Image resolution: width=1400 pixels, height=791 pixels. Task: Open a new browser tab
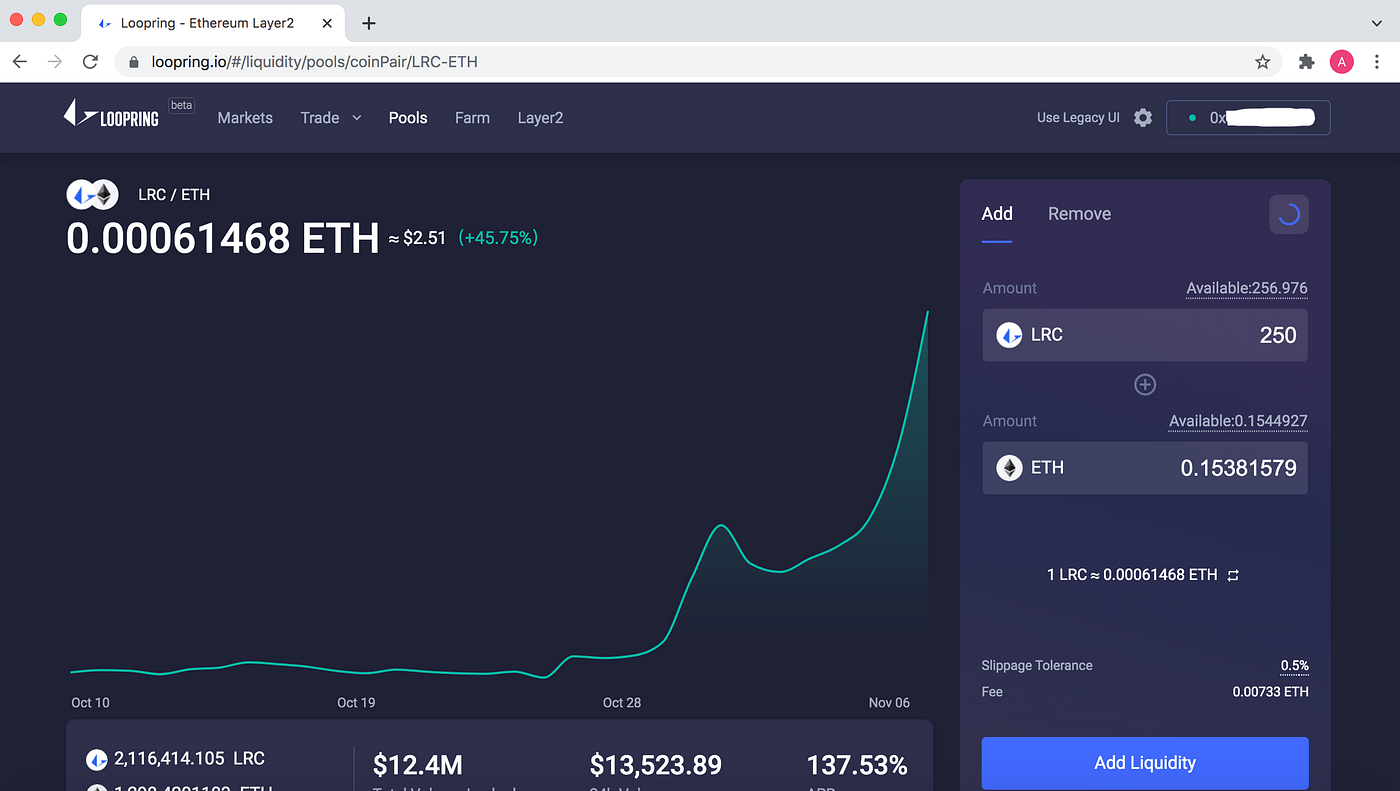[x=369, y=22]
